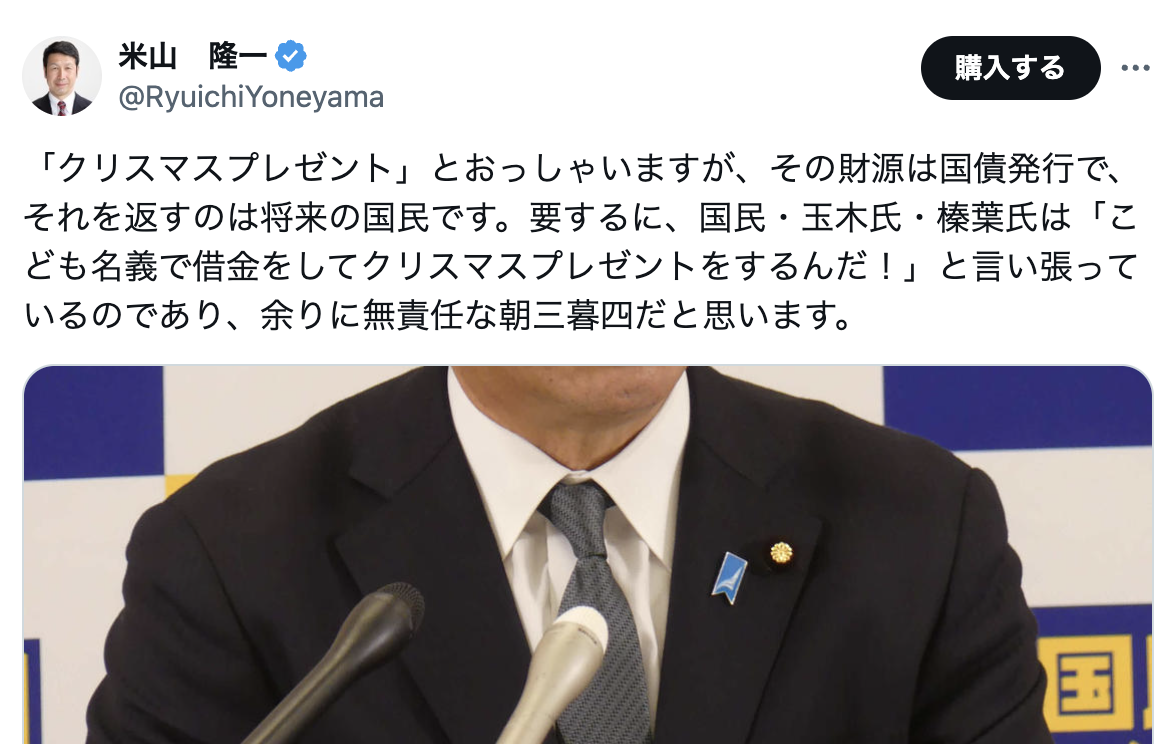Open the three-dot more options menu

tap(1135, 68)
